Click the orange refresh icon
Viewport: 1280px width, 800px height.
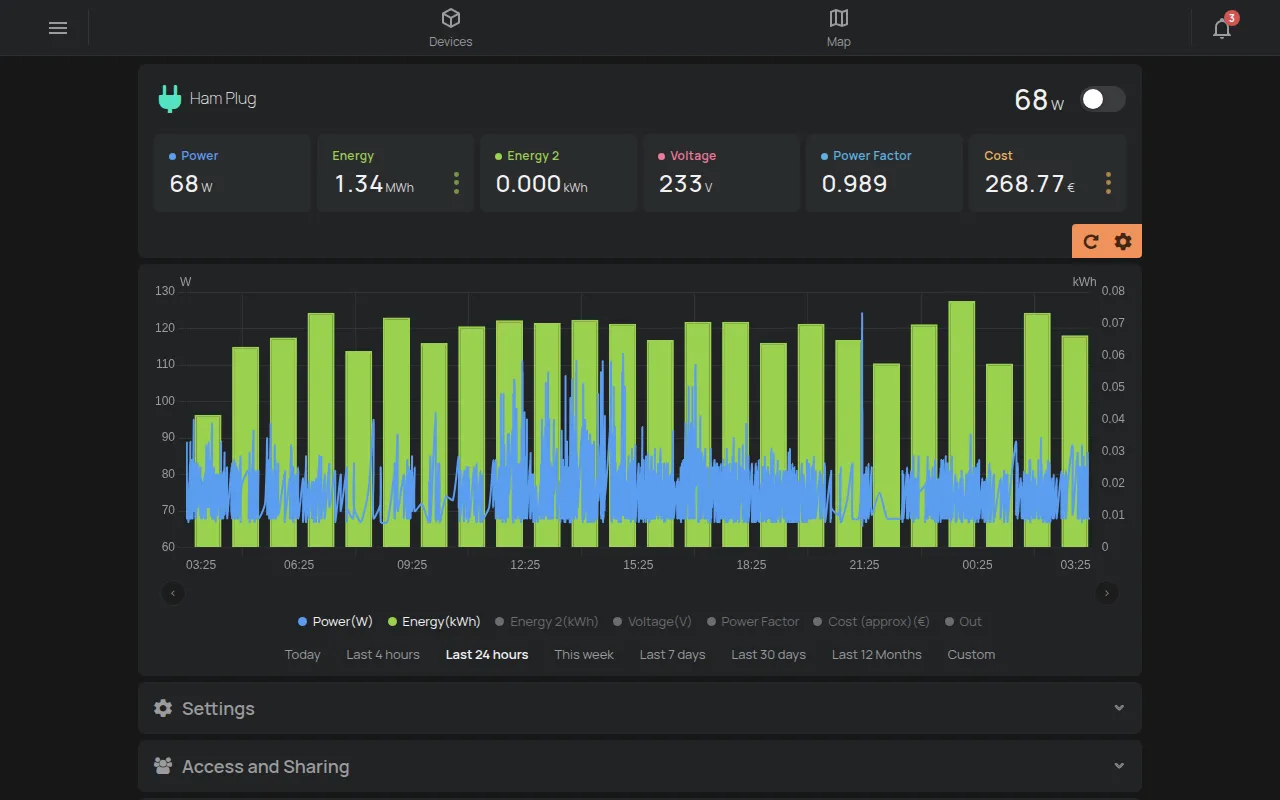[x=1091, y=241]
